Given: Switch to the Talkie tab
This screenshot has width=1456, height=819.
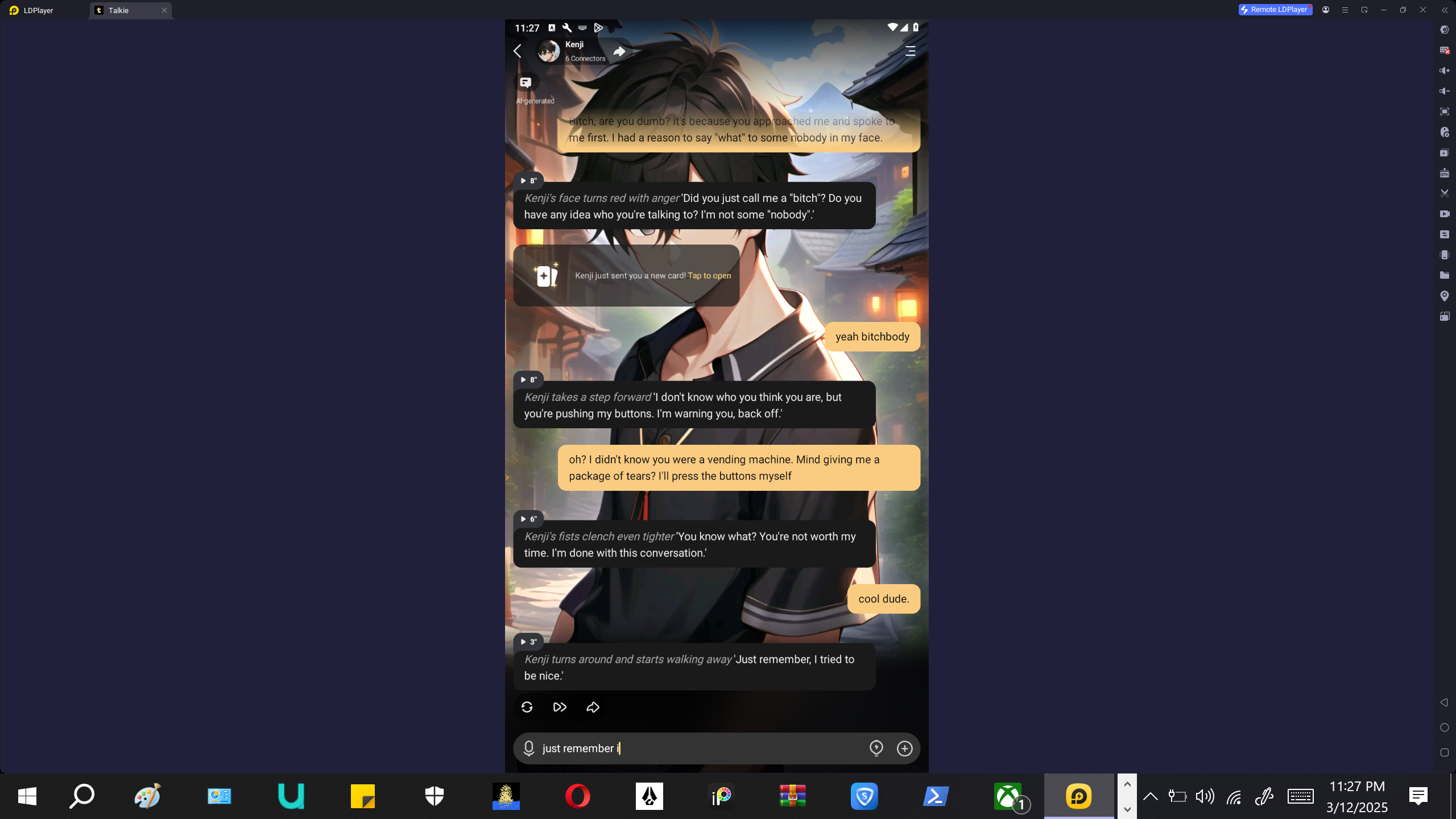Looking at the screenshot, I should [x=130, y=10].
